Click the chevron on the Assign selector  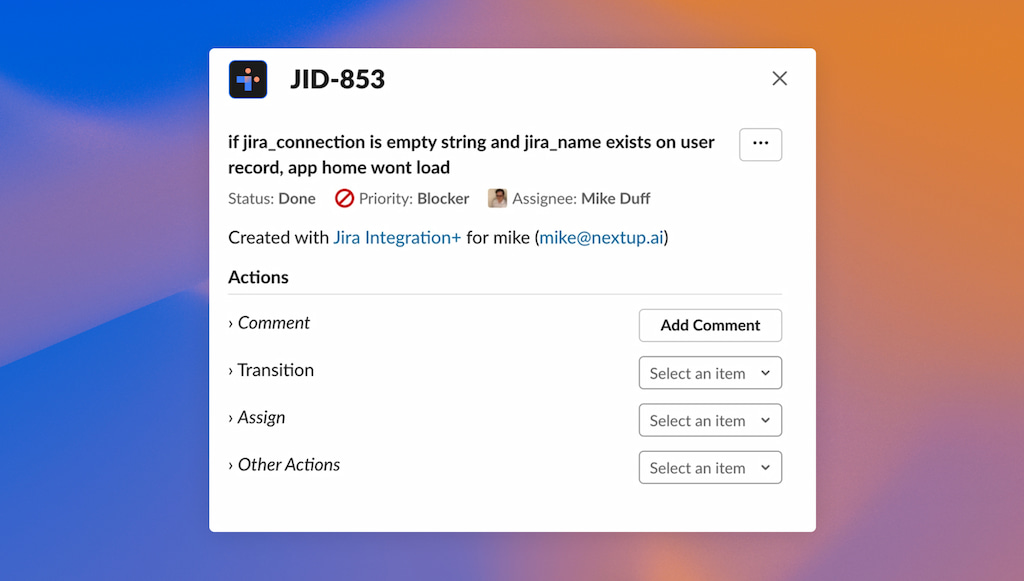[767, 420]
